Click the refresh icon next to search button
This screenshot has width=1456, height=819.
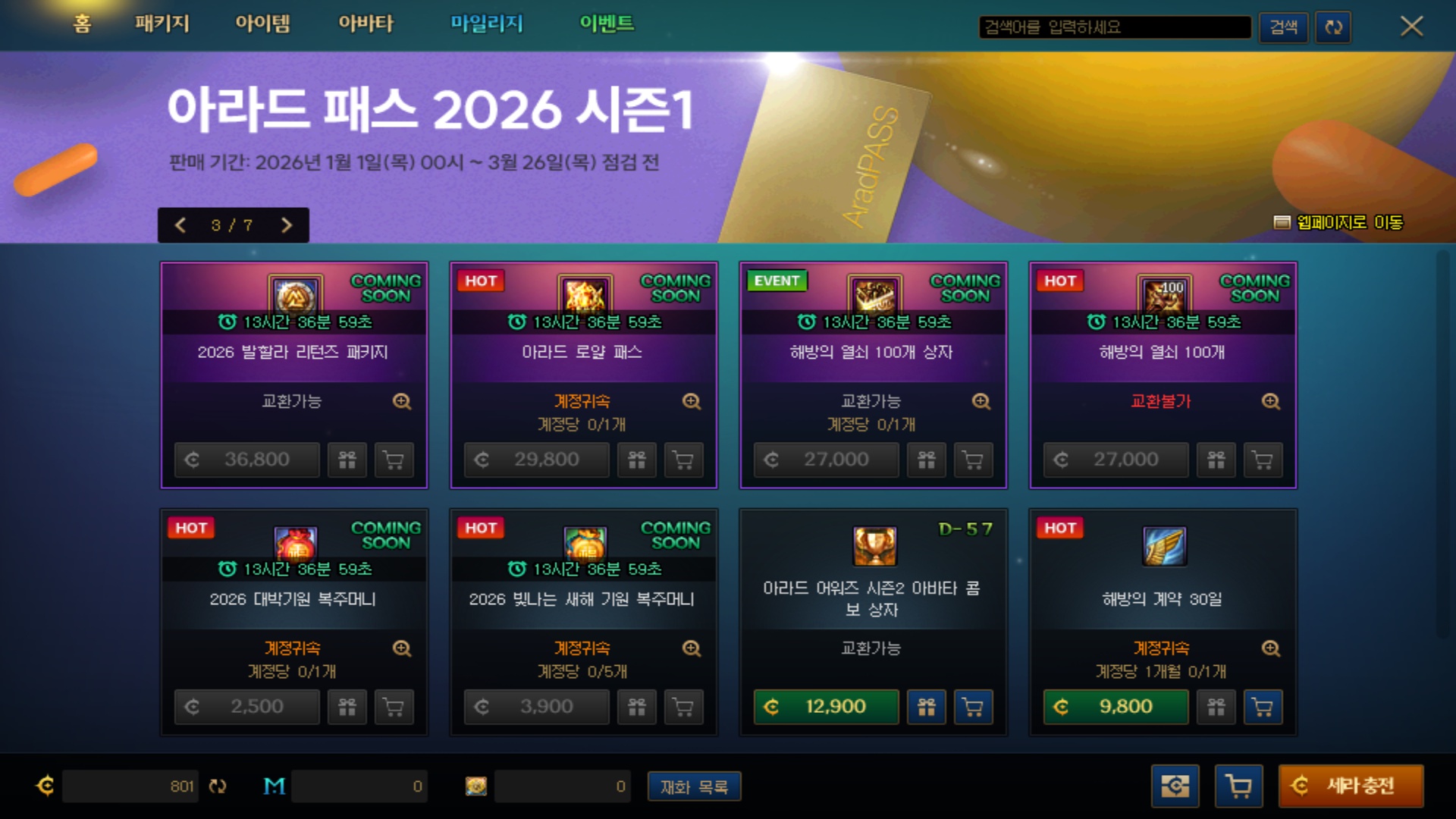pyautogui.click(x=1332, y=27)
